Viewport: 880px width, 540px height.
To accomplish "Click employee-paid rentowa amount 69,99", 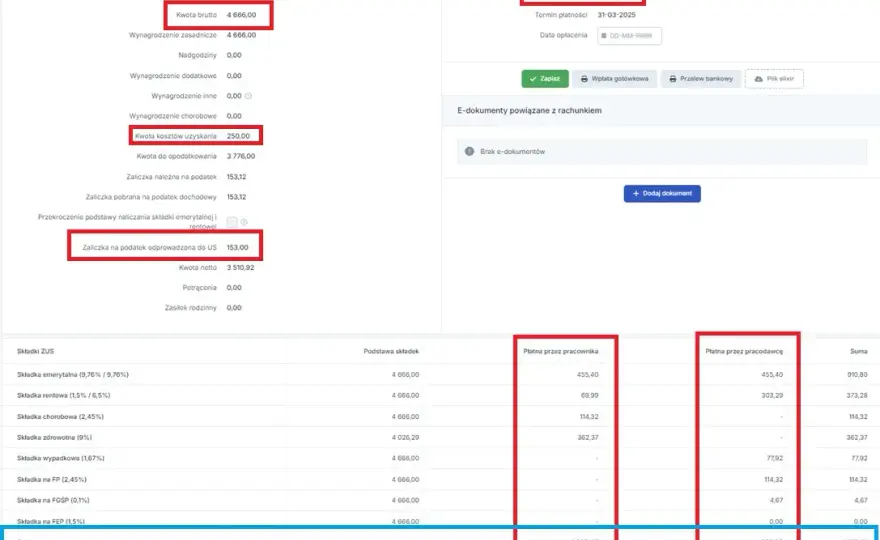I will click(x=589, y=396).
